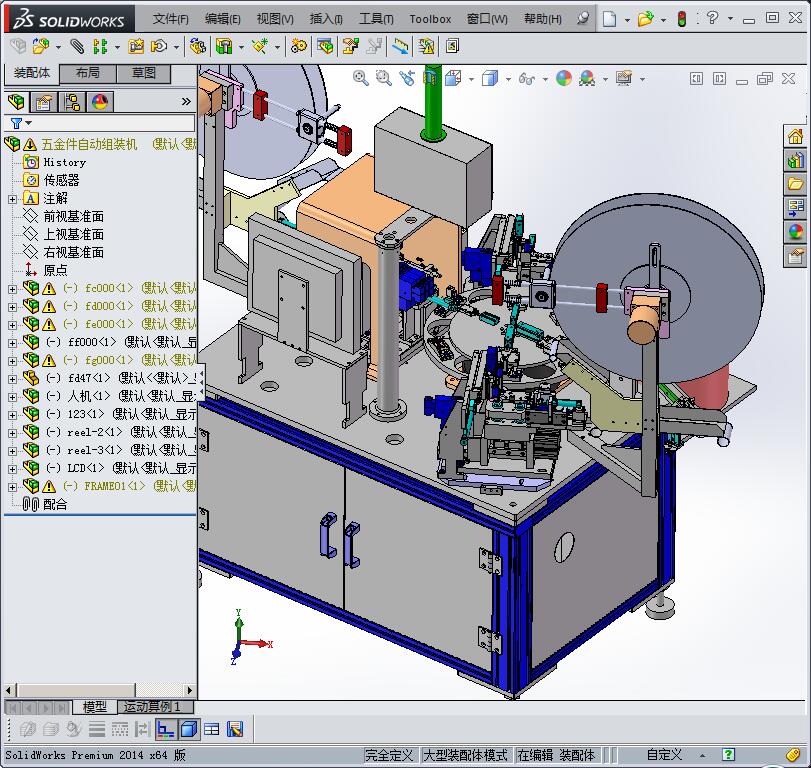The width and height of the screenshot is (811, 768).
Task: Click the Edit Appearance color ball icon
Action: 564,79
